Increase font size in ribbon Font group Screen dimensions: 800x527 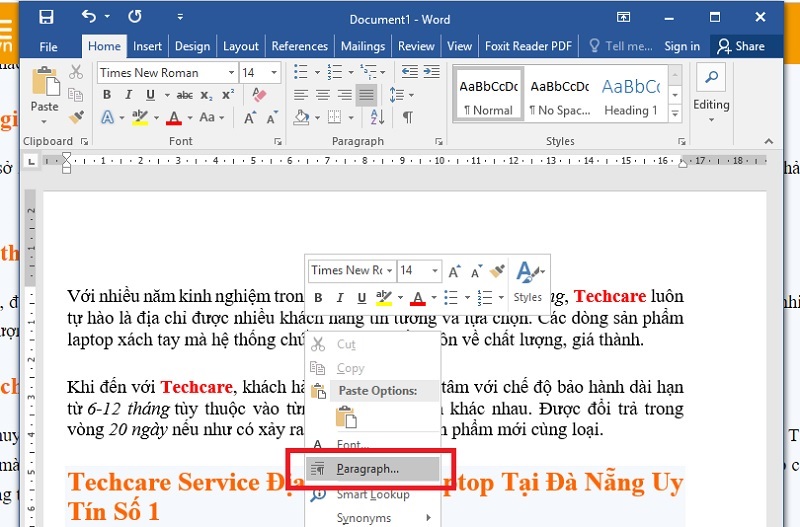coord(250,118)
